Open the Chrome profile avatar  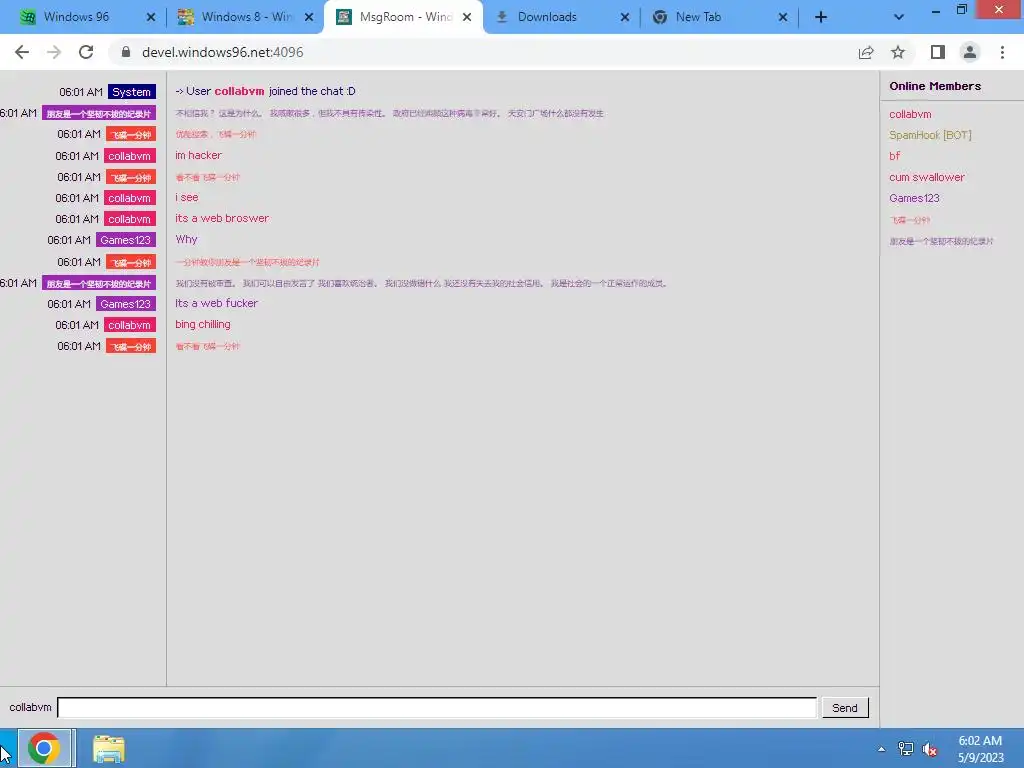point(970,52)
